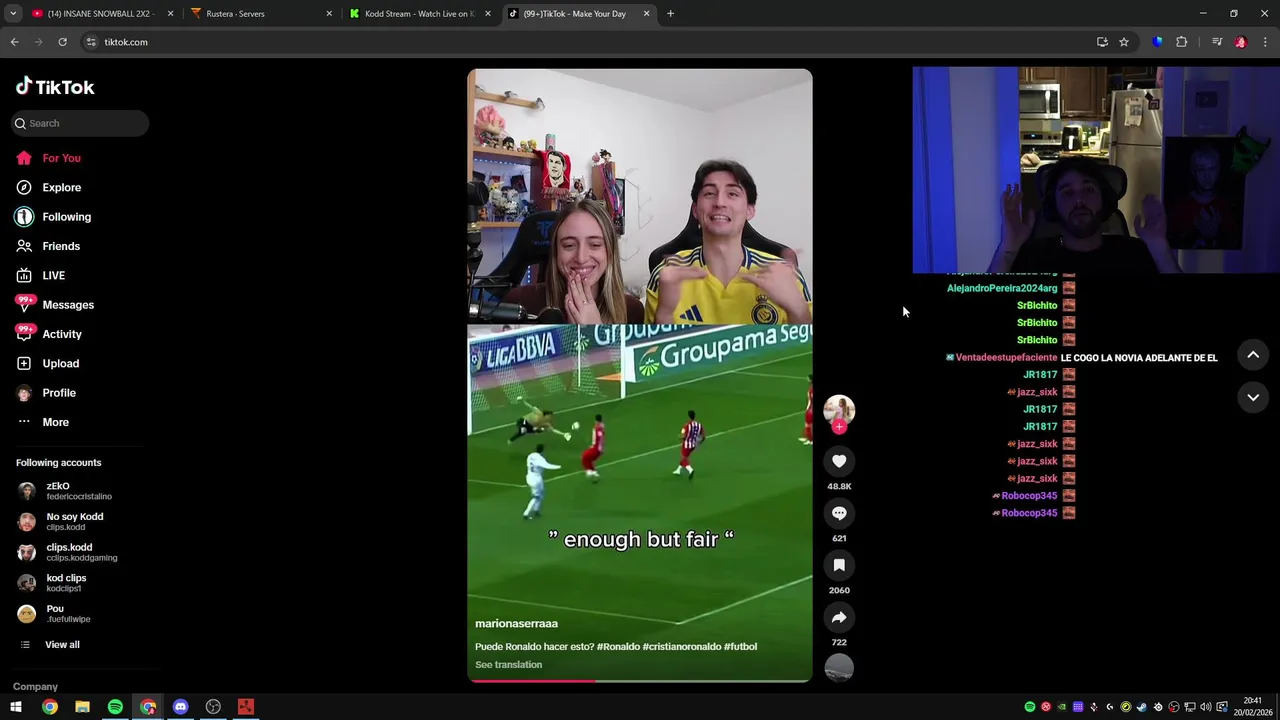Click the webcam overlay video
Screen dimensions: 1280x720
point(1096,170)
